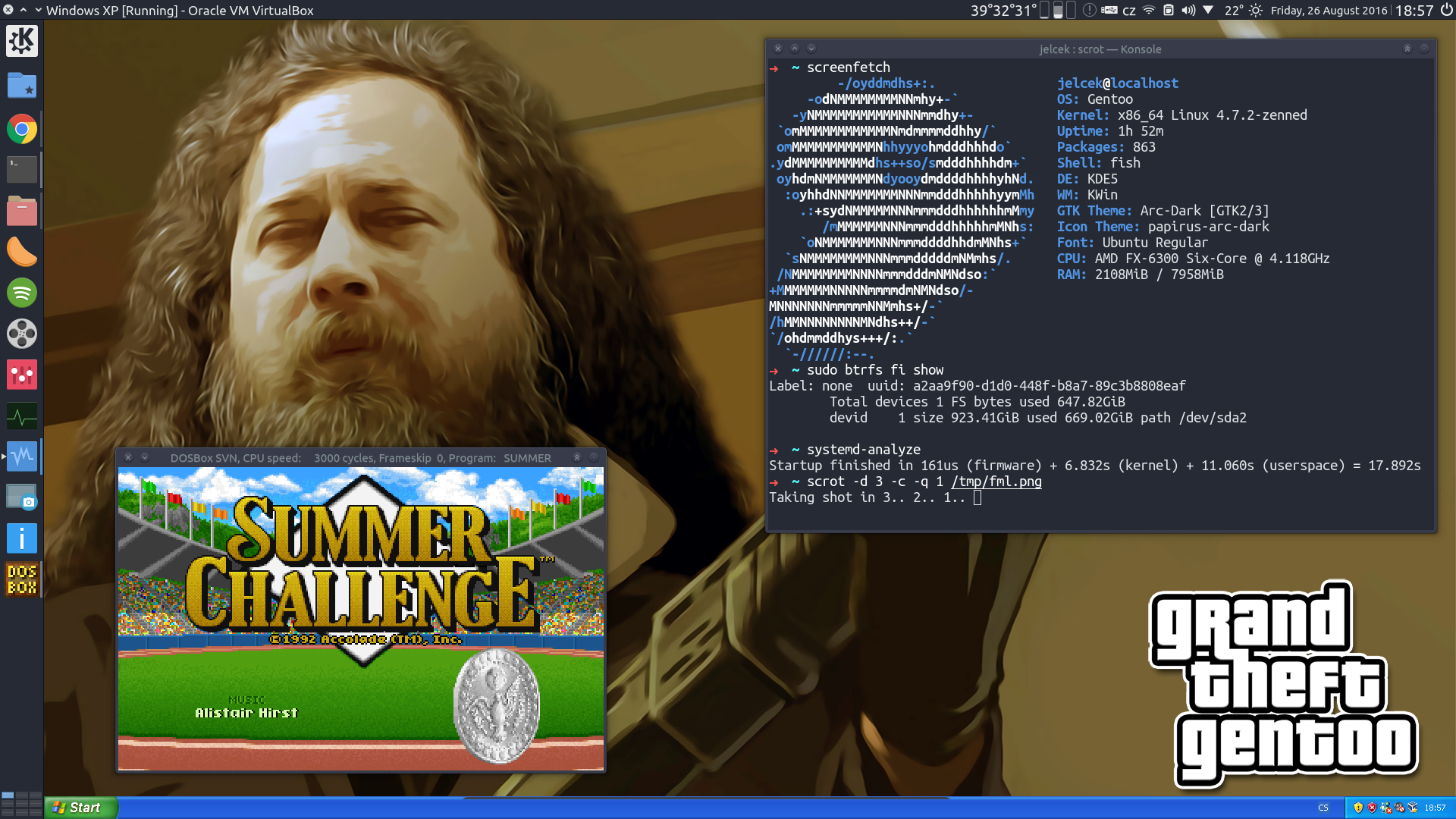Select first virtual desktop in pager
This screenshot has height=819, width=1456.
(8, 796)
